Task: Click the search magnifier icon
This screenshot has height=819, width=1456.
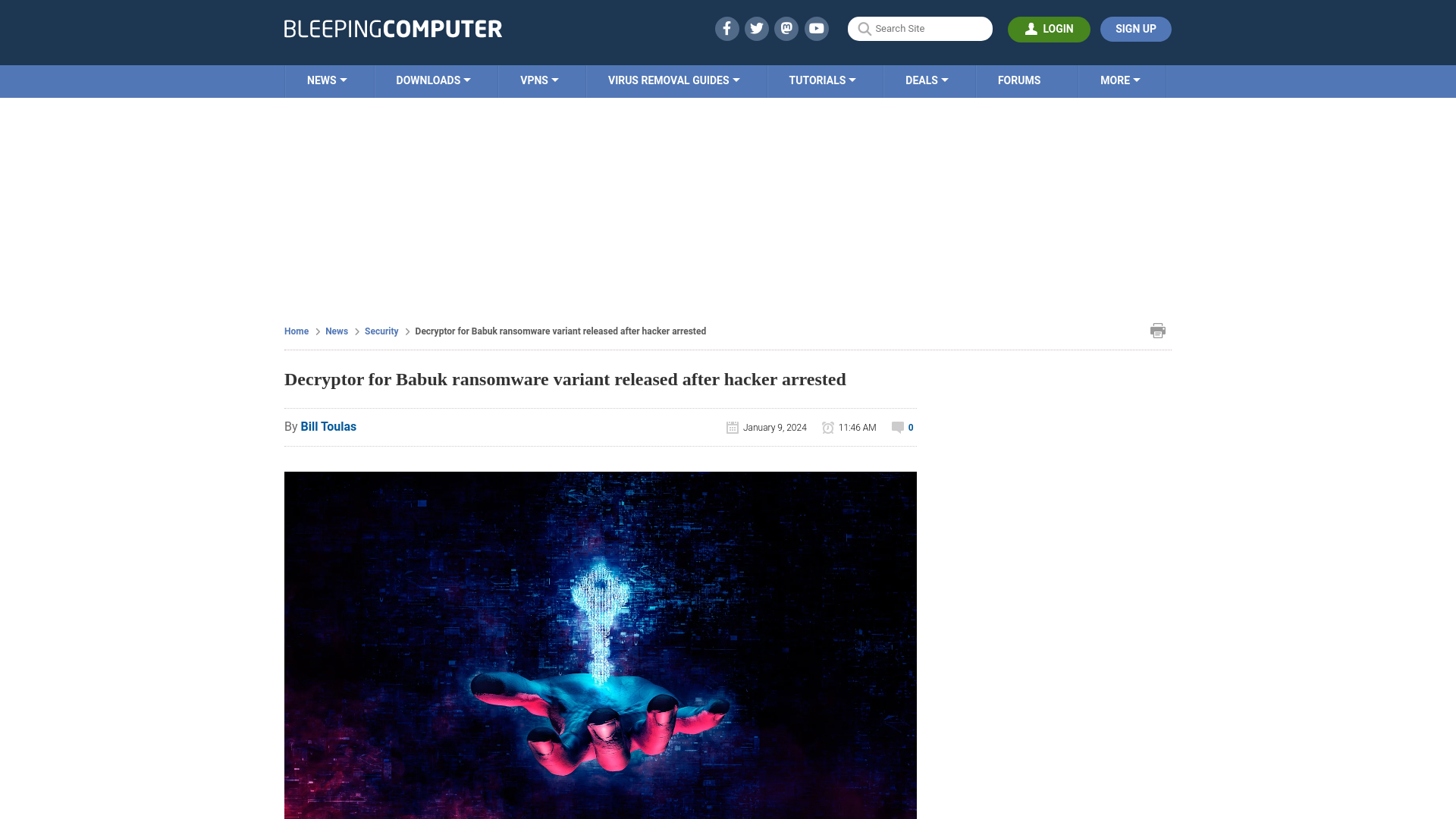Action: coord(864,28)
